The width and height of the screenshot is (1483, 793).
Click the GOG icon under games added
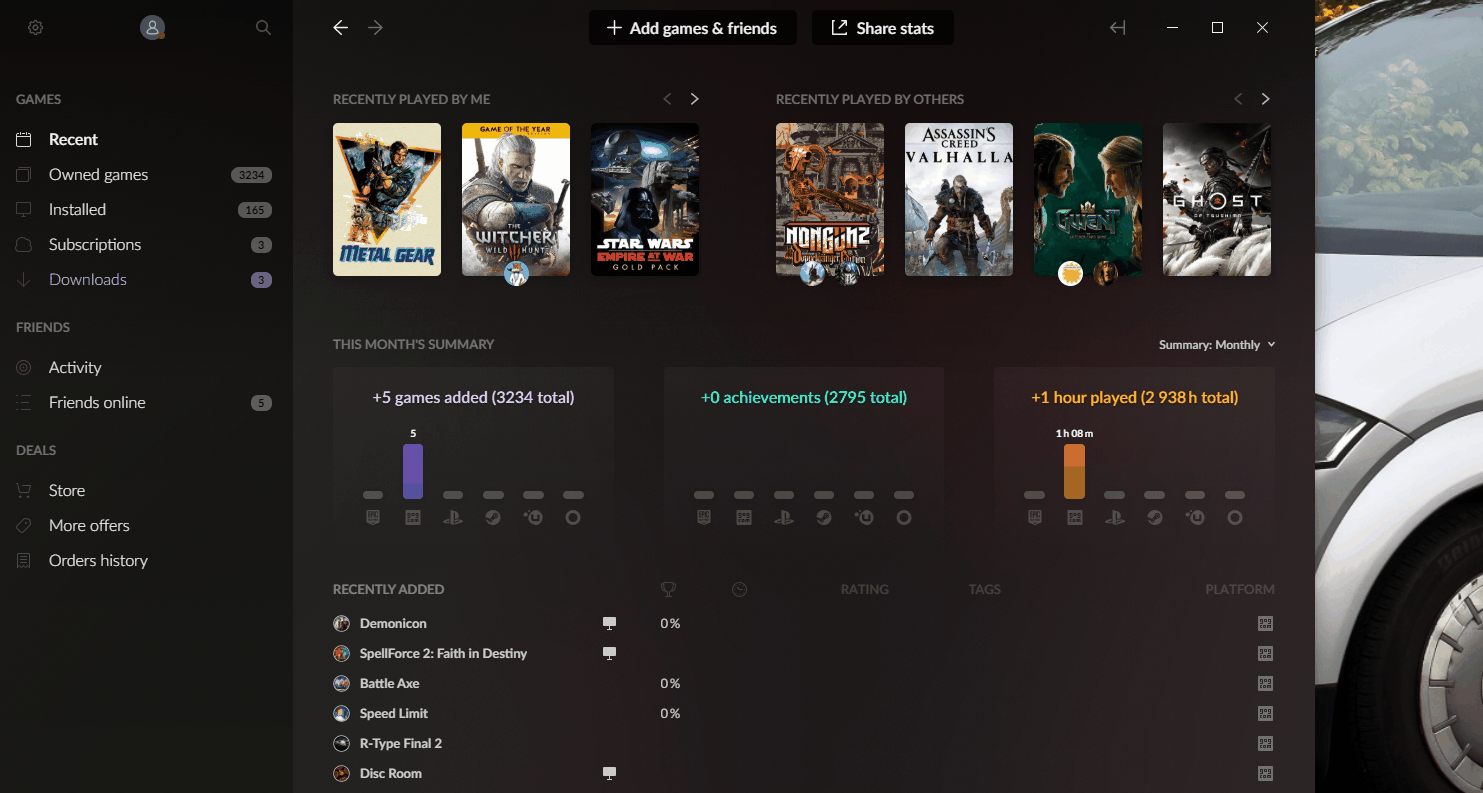tap(413, 518)
